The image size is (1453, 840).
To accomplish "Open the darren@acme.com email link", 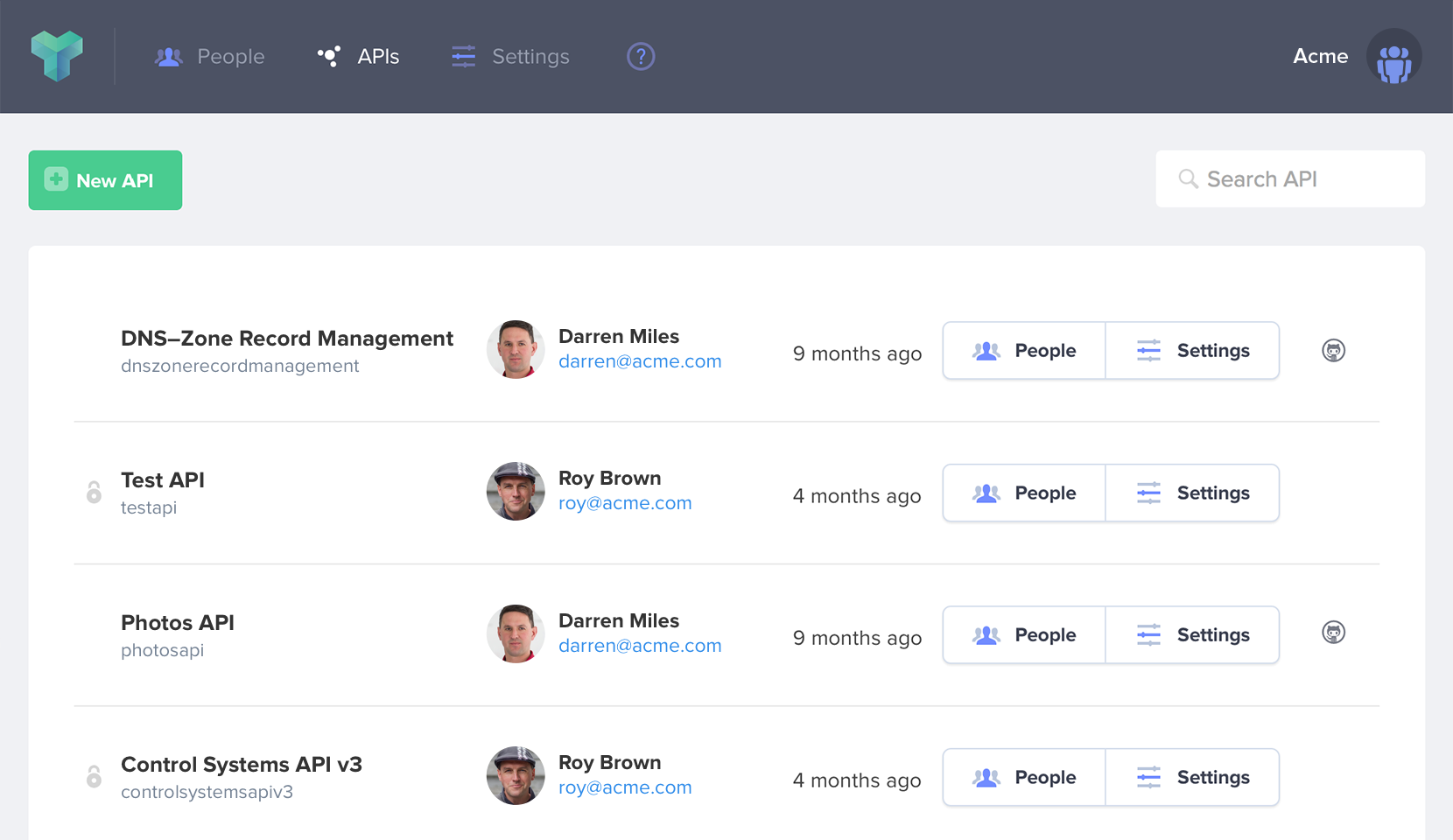I will [x=640, y=360].
